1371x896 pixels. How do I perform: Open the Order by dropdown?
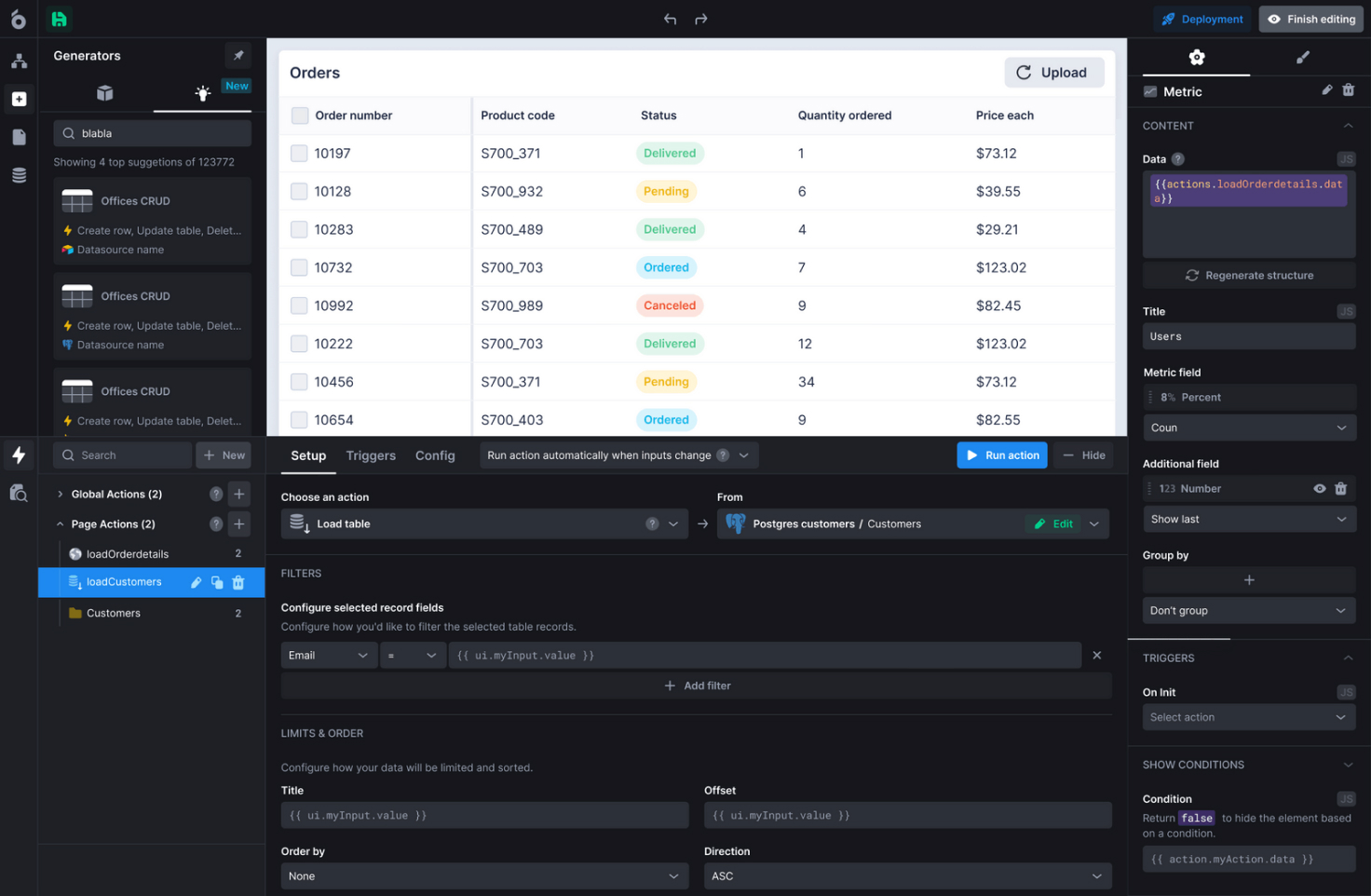(x=483, y=876)
